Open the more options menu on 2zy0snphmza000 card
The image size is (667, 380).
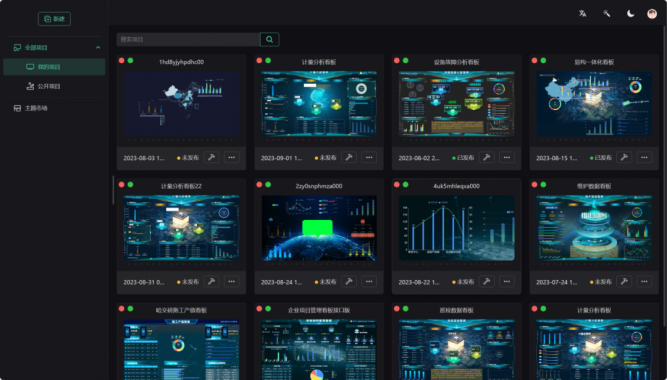coord(369,281)
